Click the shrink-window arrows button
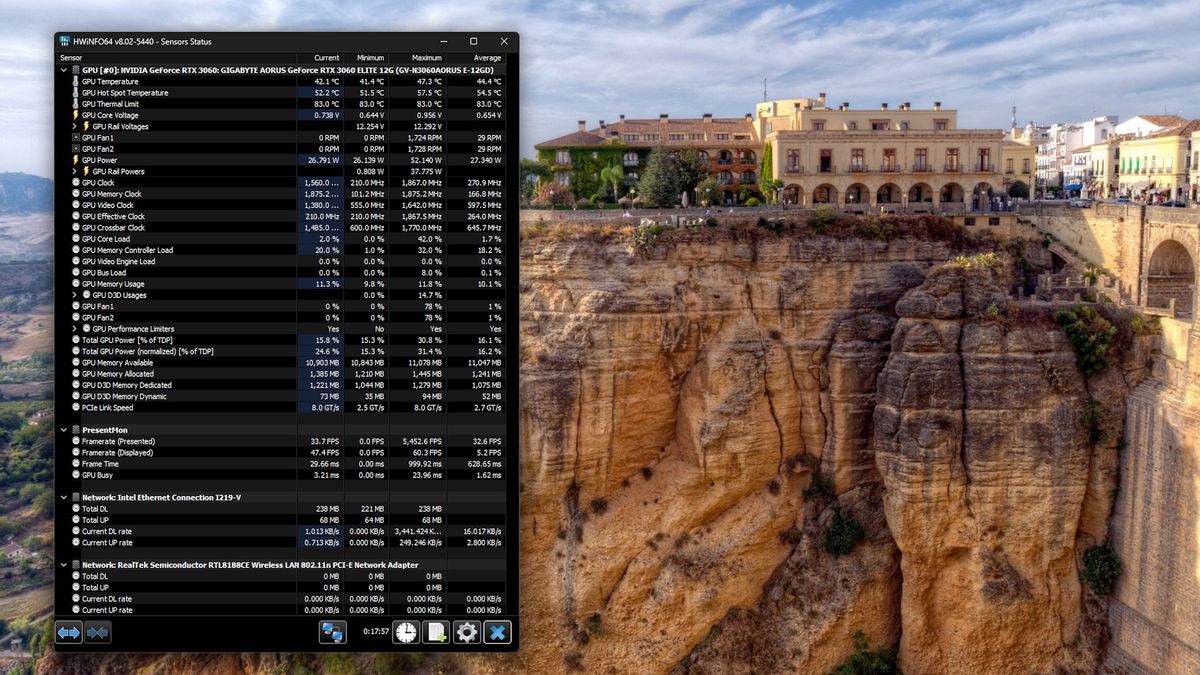1200x675 pixels. (97, 632)
